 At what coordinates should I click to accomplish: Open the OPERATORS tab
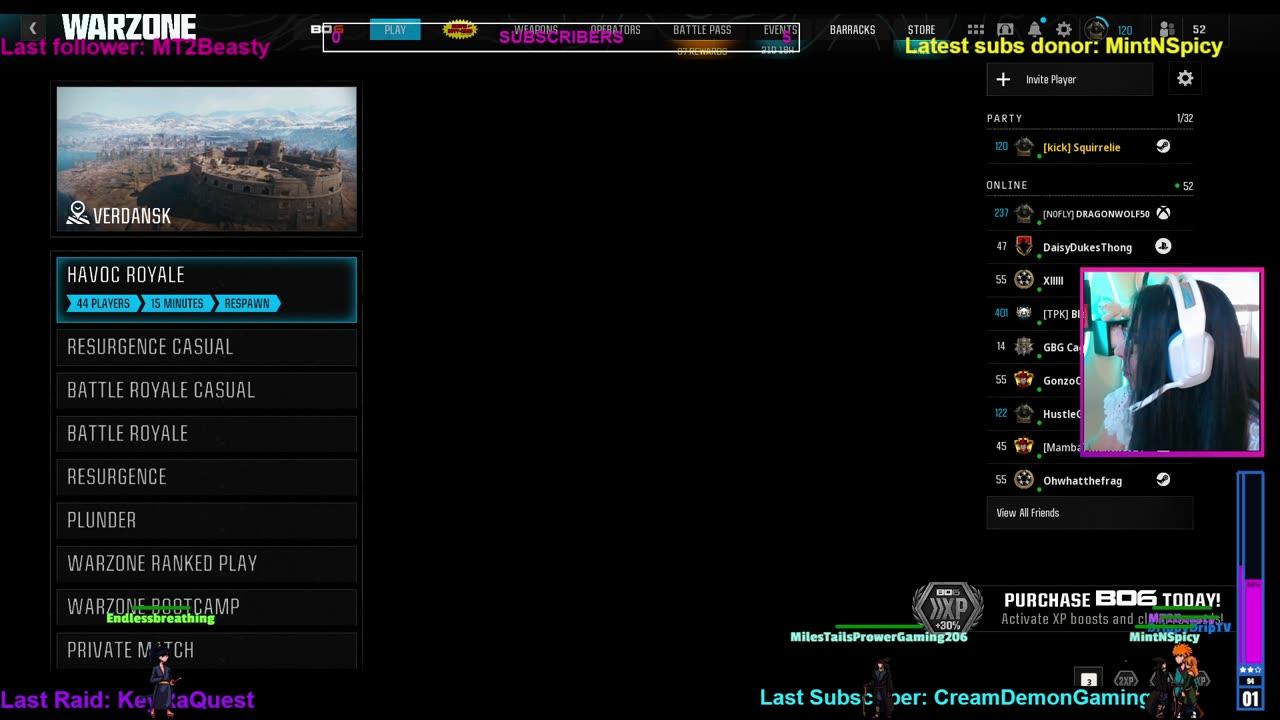click(x=615, y=30)
